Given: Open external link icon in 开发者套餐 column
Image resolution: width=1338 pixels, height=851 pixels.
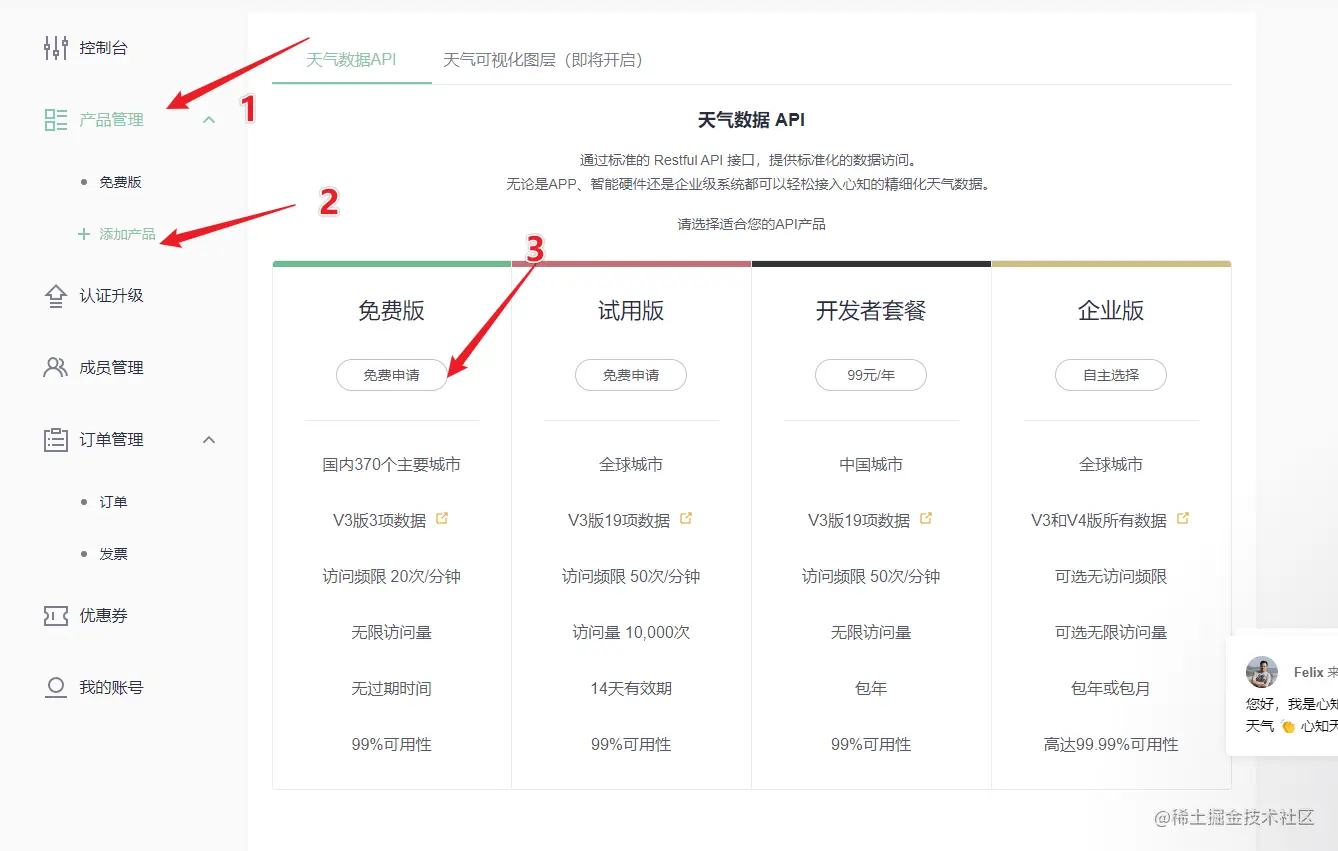Looking at the screenshot, I should point(926,519).
